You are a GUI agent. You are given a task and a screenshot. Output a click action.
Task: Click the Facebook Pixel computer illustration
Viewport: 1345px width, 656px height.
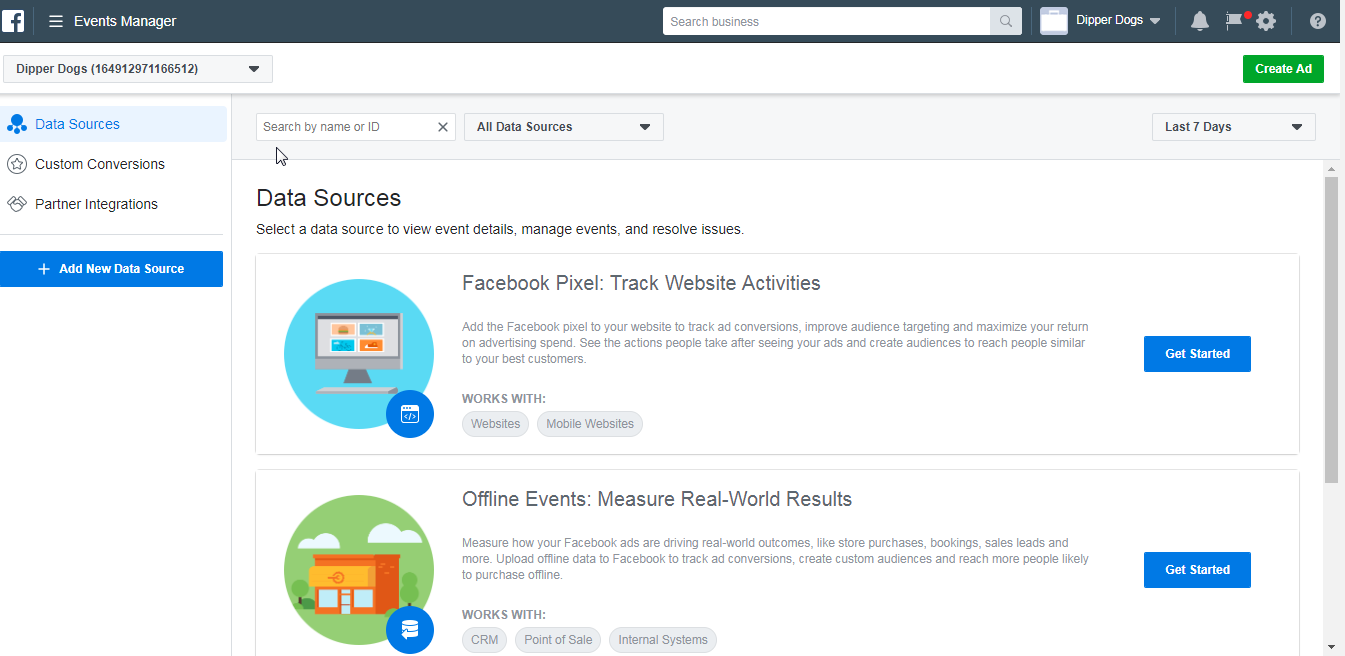[358, 353]
